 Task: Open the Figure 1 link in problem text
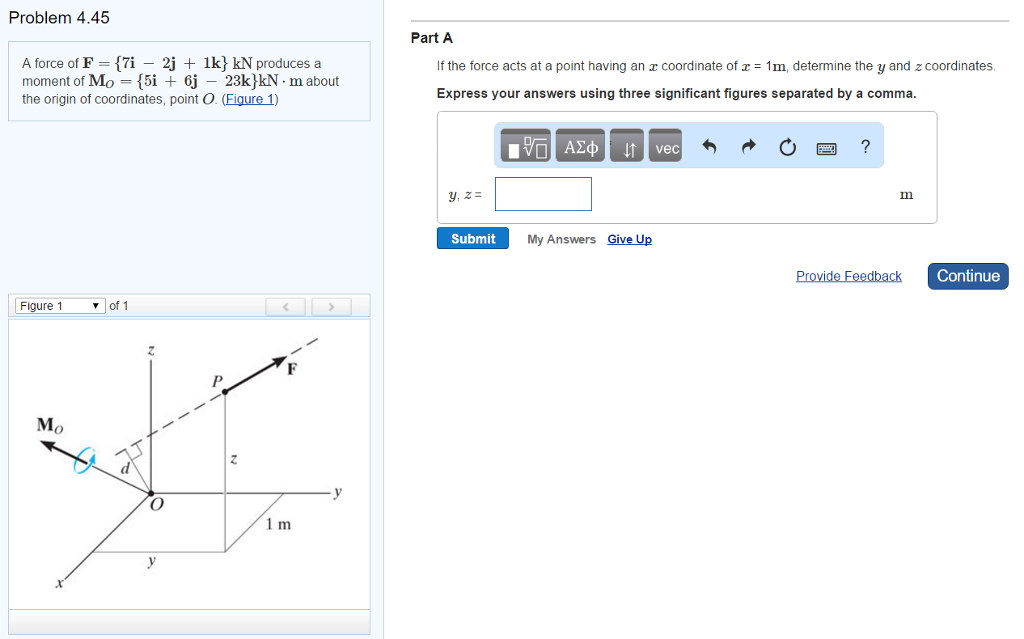[x=250, y=99]
